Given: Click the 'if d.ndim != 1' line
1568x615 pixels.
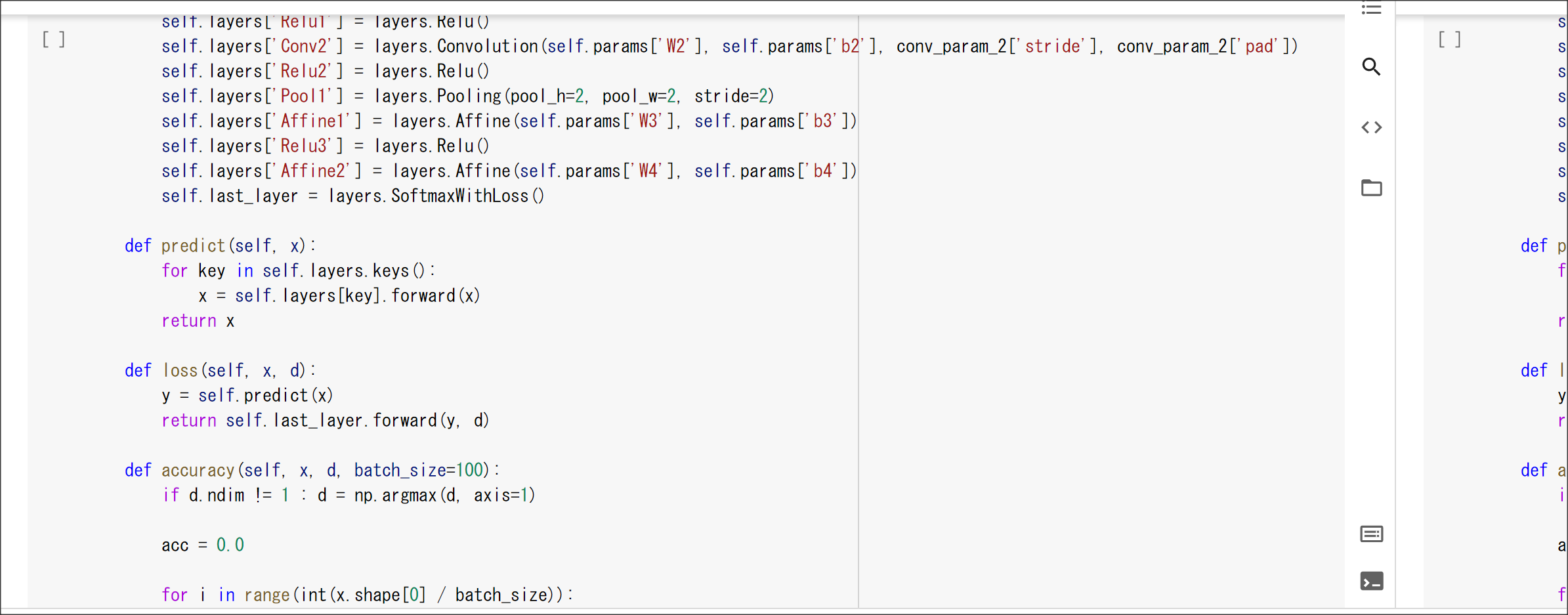Looking at the screenshot, I should pyautogui.click(x=349, y=496).
